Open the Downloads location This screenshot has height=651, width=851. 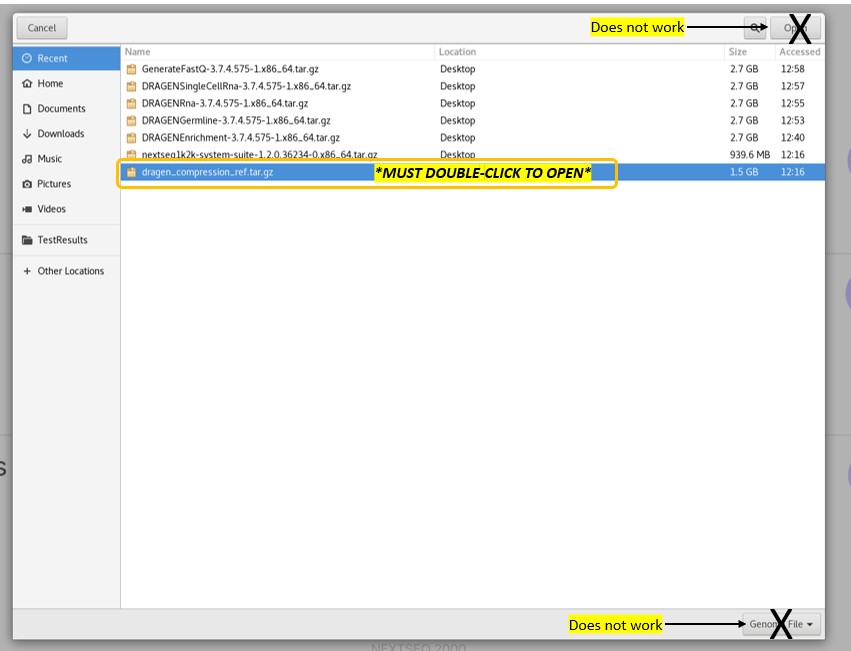click(x=60, y=134)
